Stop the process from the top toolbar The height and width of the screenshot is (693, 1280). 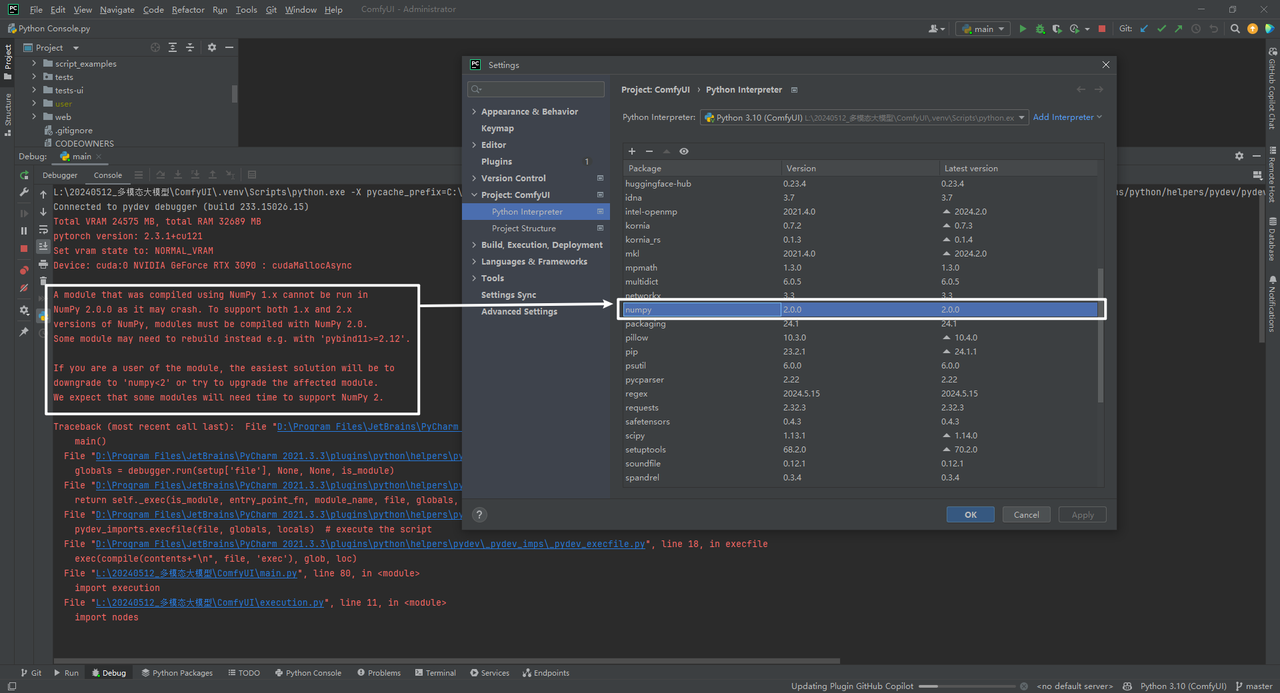coord(1102,29)
